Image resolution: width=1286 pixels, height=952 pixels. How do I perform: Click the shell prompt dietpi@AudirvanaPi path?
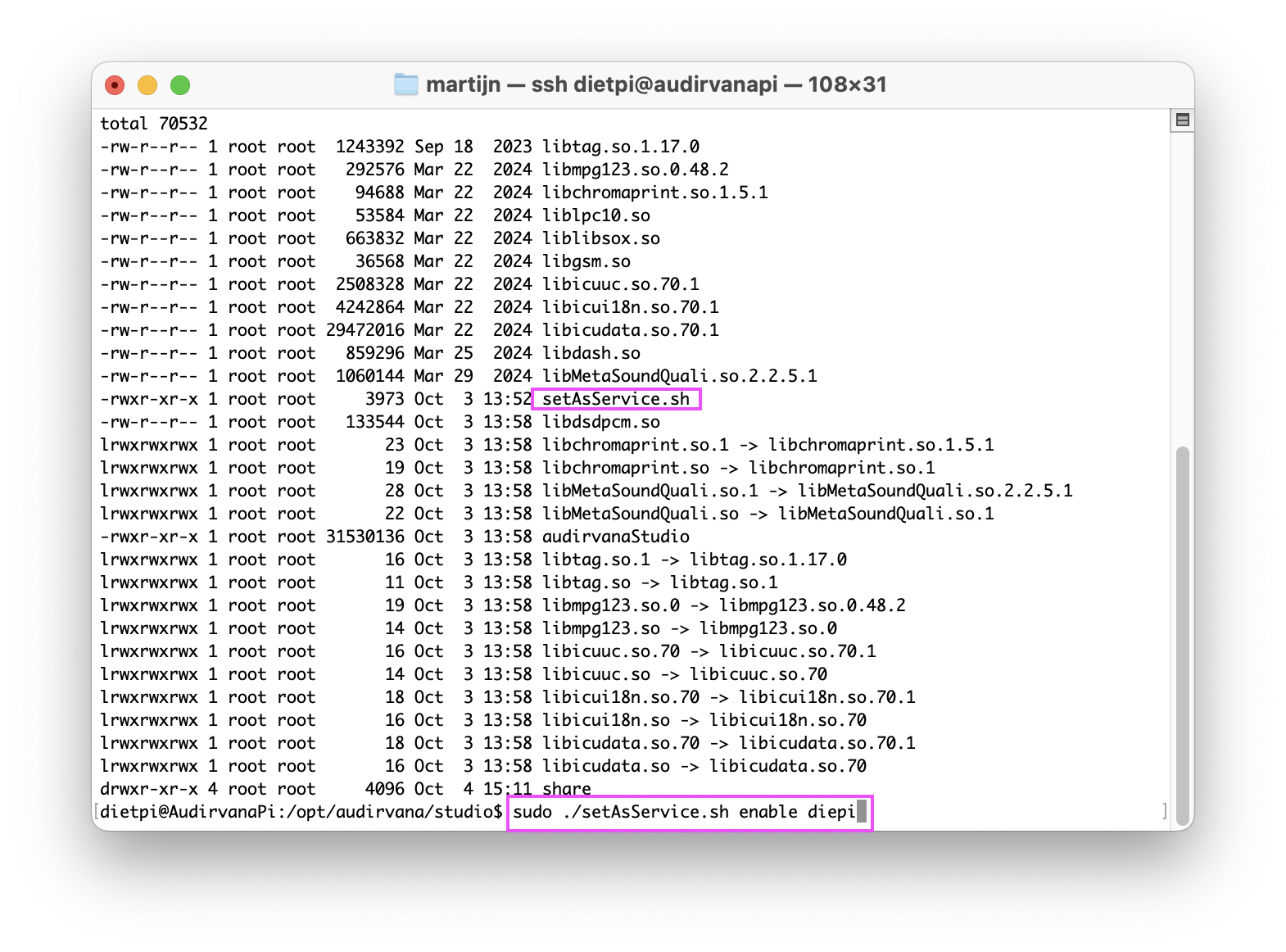click(301, 812)
